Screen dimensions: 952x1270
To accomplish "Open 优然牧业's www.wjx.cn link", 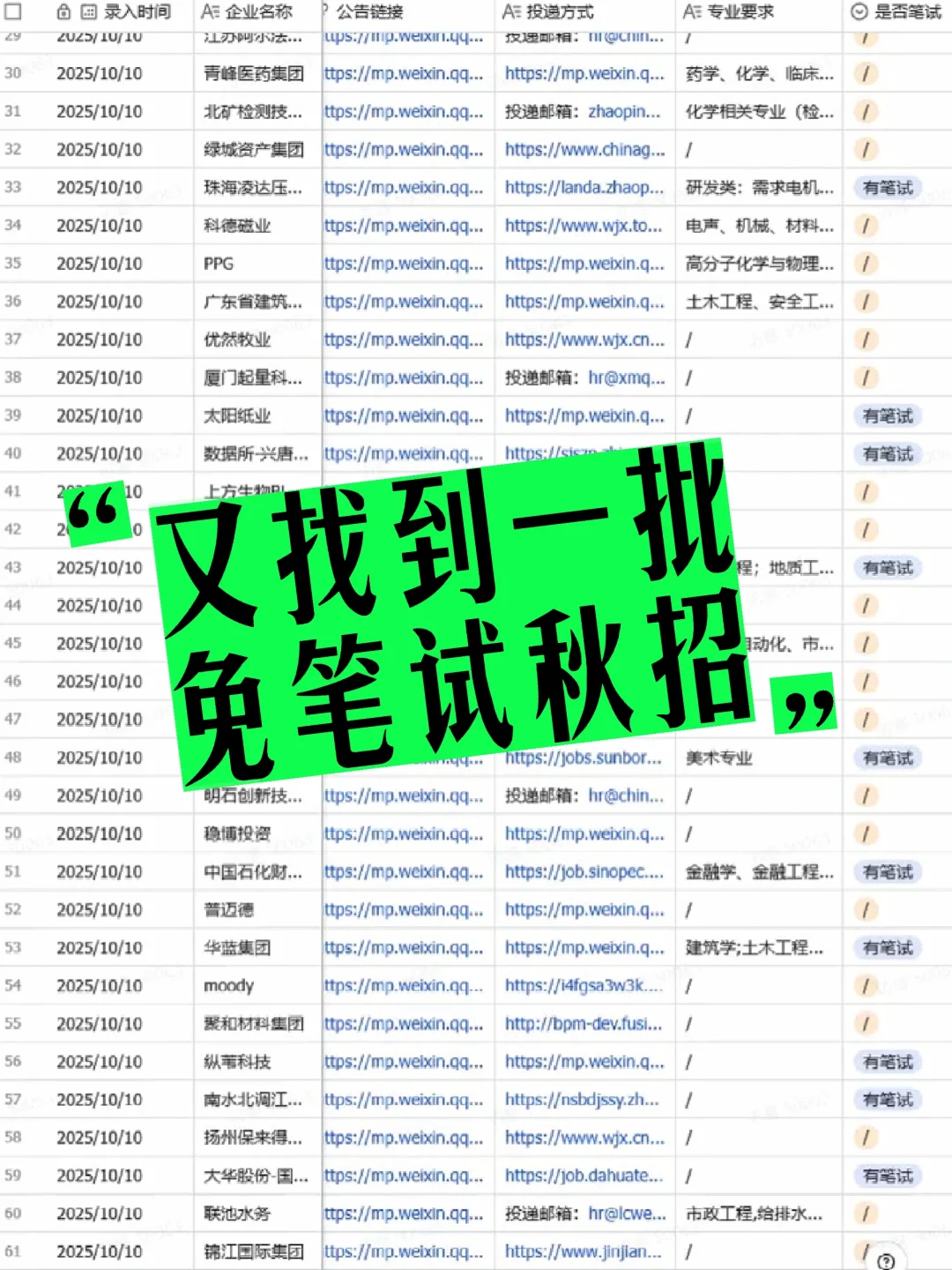I will (585, 340).
